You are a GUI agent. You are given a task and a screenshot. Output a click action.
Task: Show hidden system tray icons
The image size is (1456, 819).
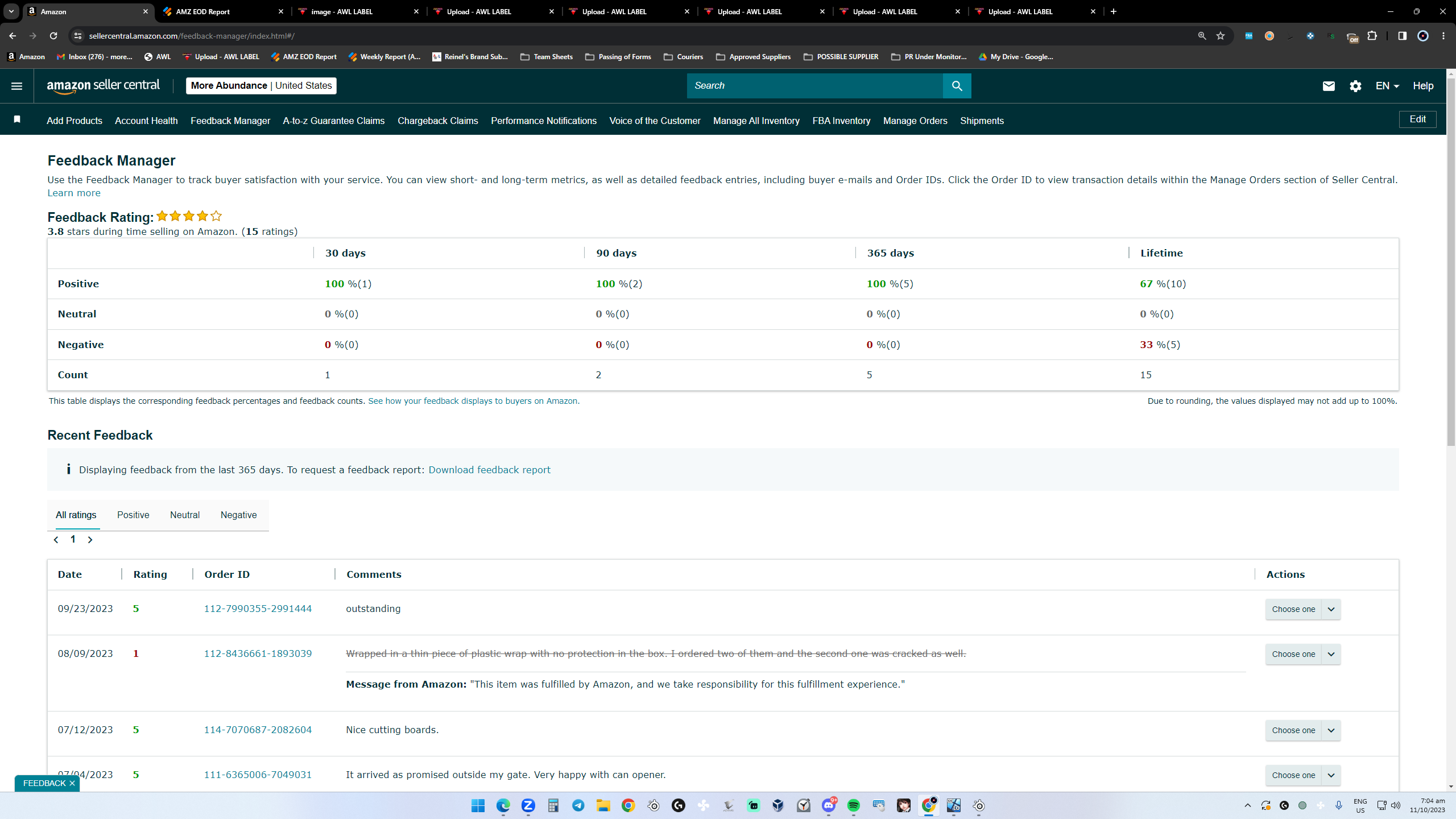point(1248,805)
